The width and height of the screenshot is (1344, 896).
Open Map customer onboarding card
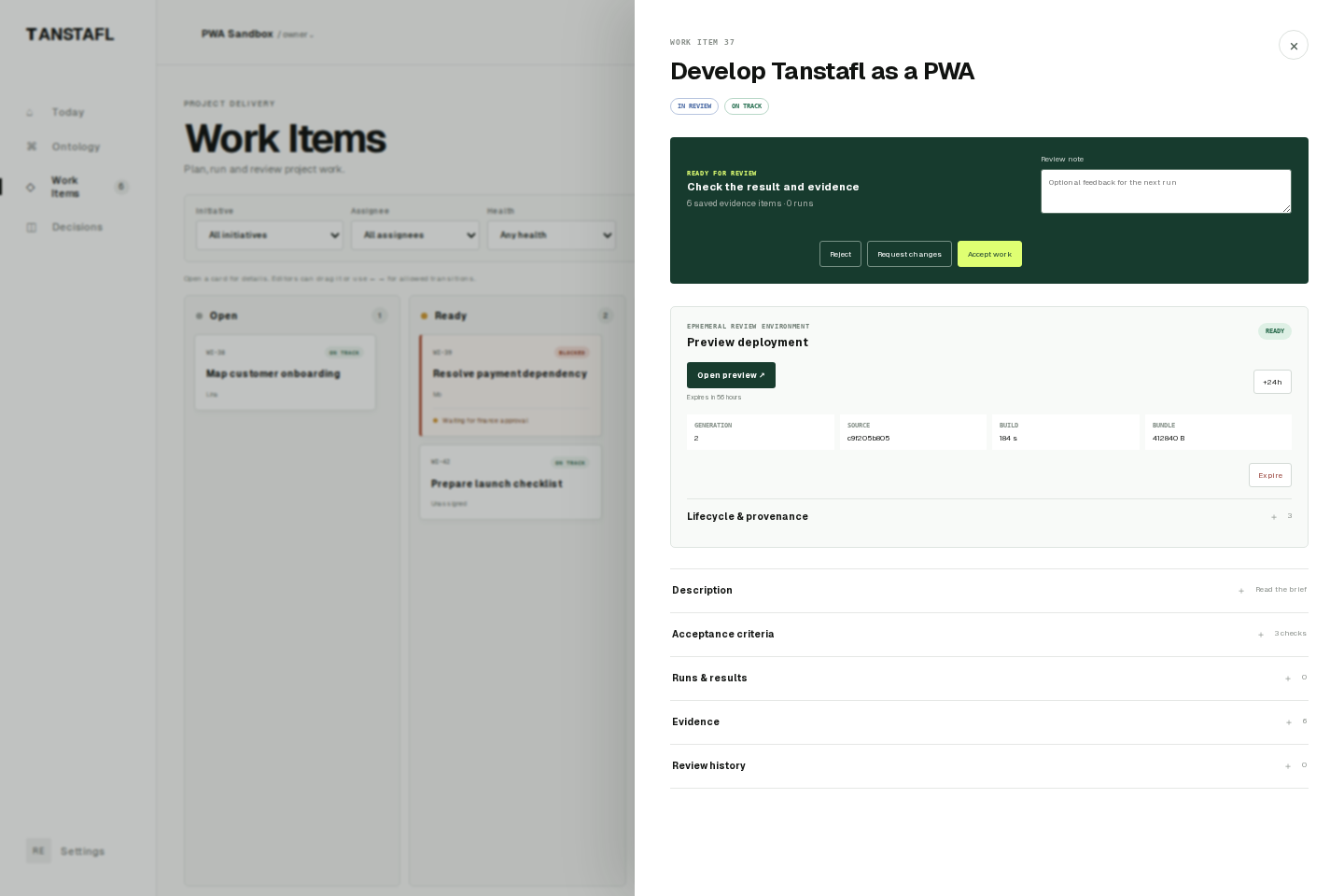[x=285, y=372]
